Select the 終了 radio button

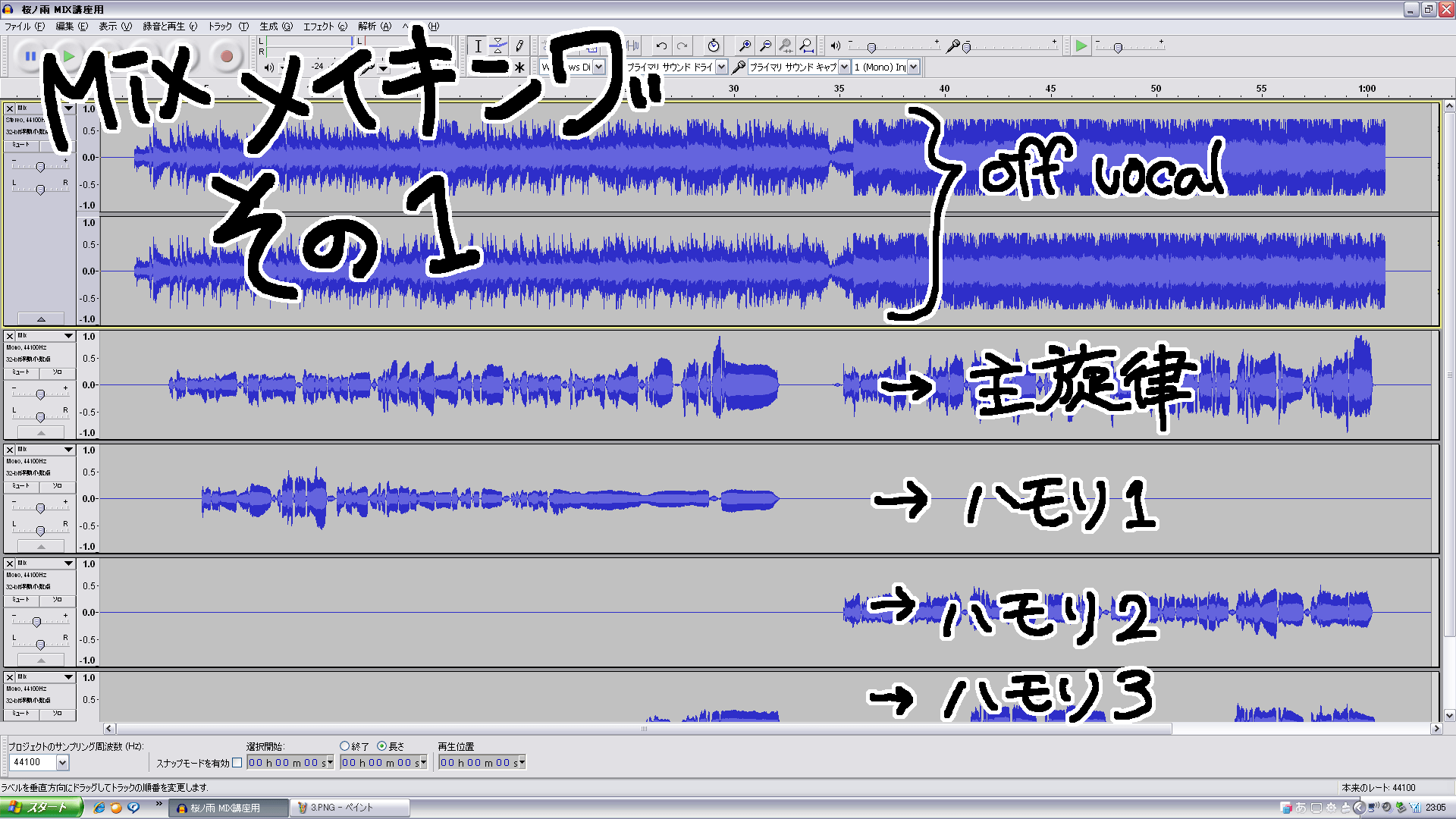click(345, 745)
